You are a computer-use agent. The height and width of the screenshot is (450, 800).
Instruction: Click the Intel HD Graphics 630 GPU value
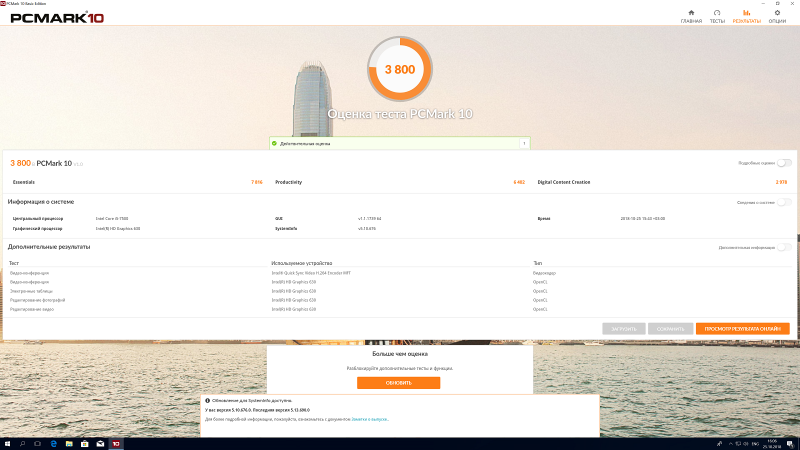click(x=118, y=229)
